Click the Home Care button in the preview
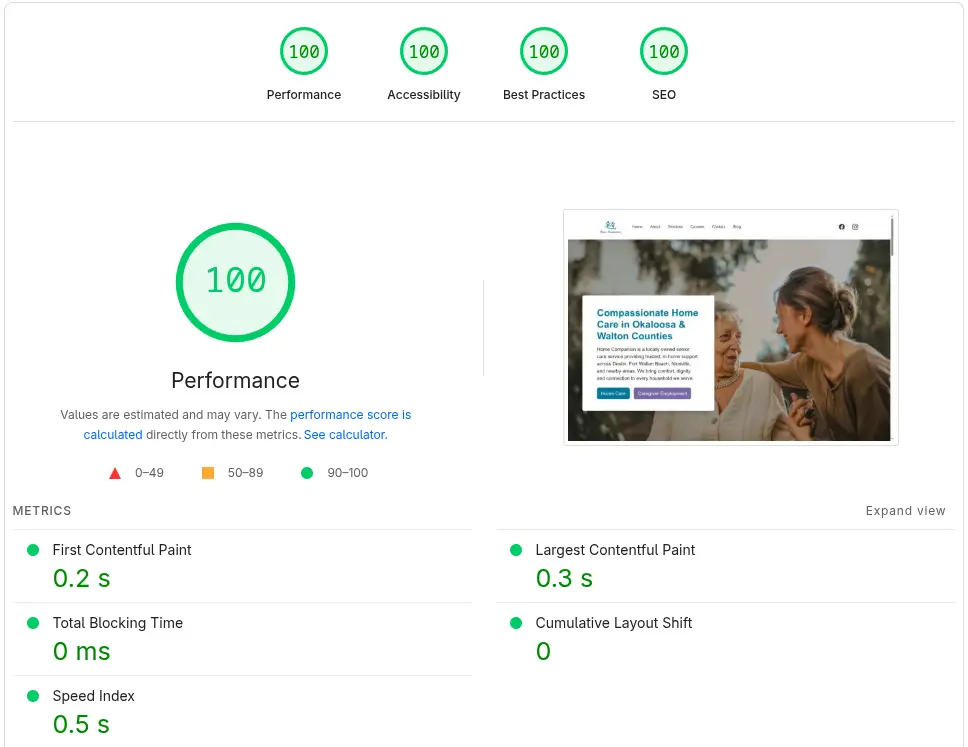The width and height of the screenshot is (968, 747). 613,394
